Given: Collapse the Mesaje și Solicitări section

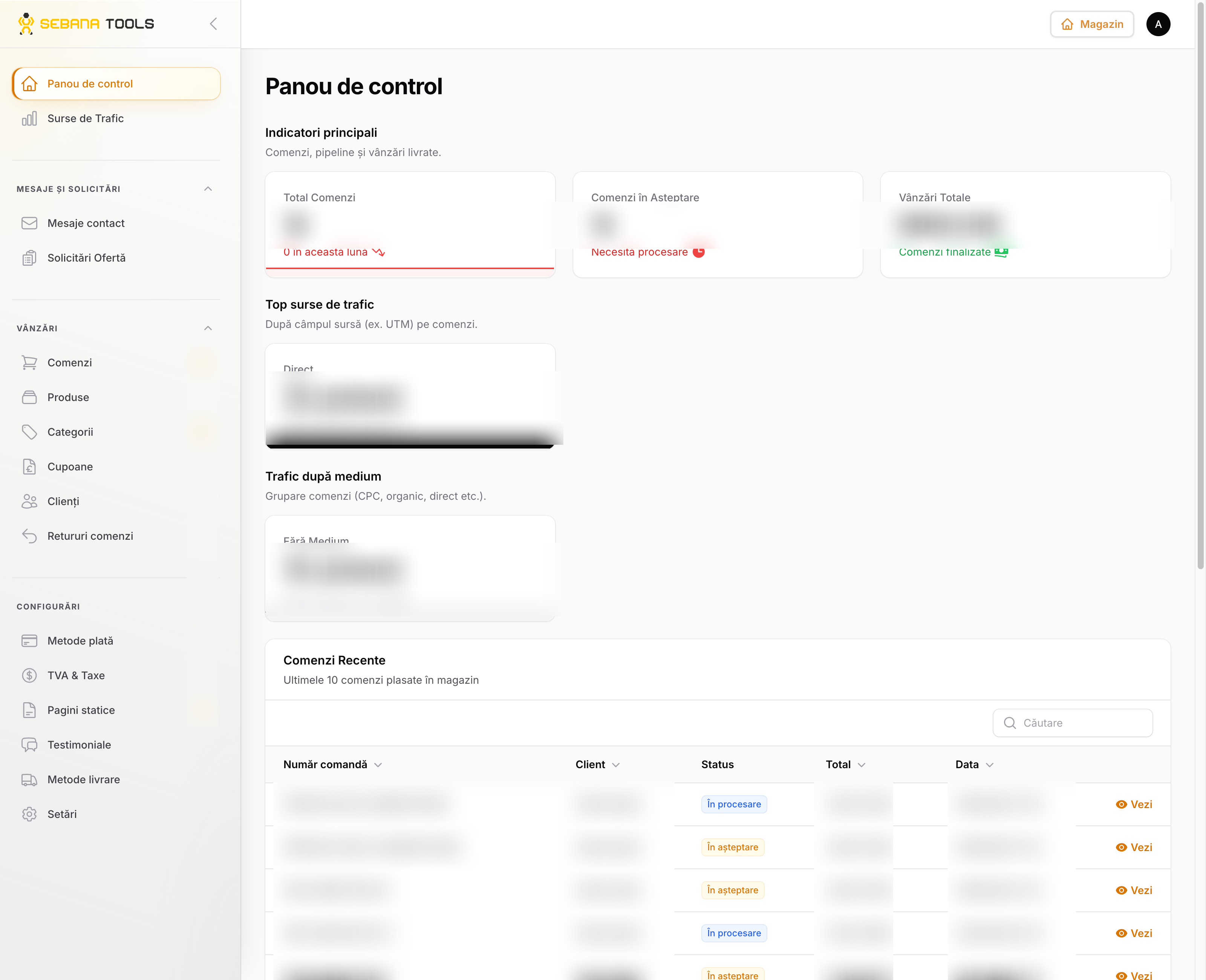Looking at the screenshot, I should (x=208, y=189).
